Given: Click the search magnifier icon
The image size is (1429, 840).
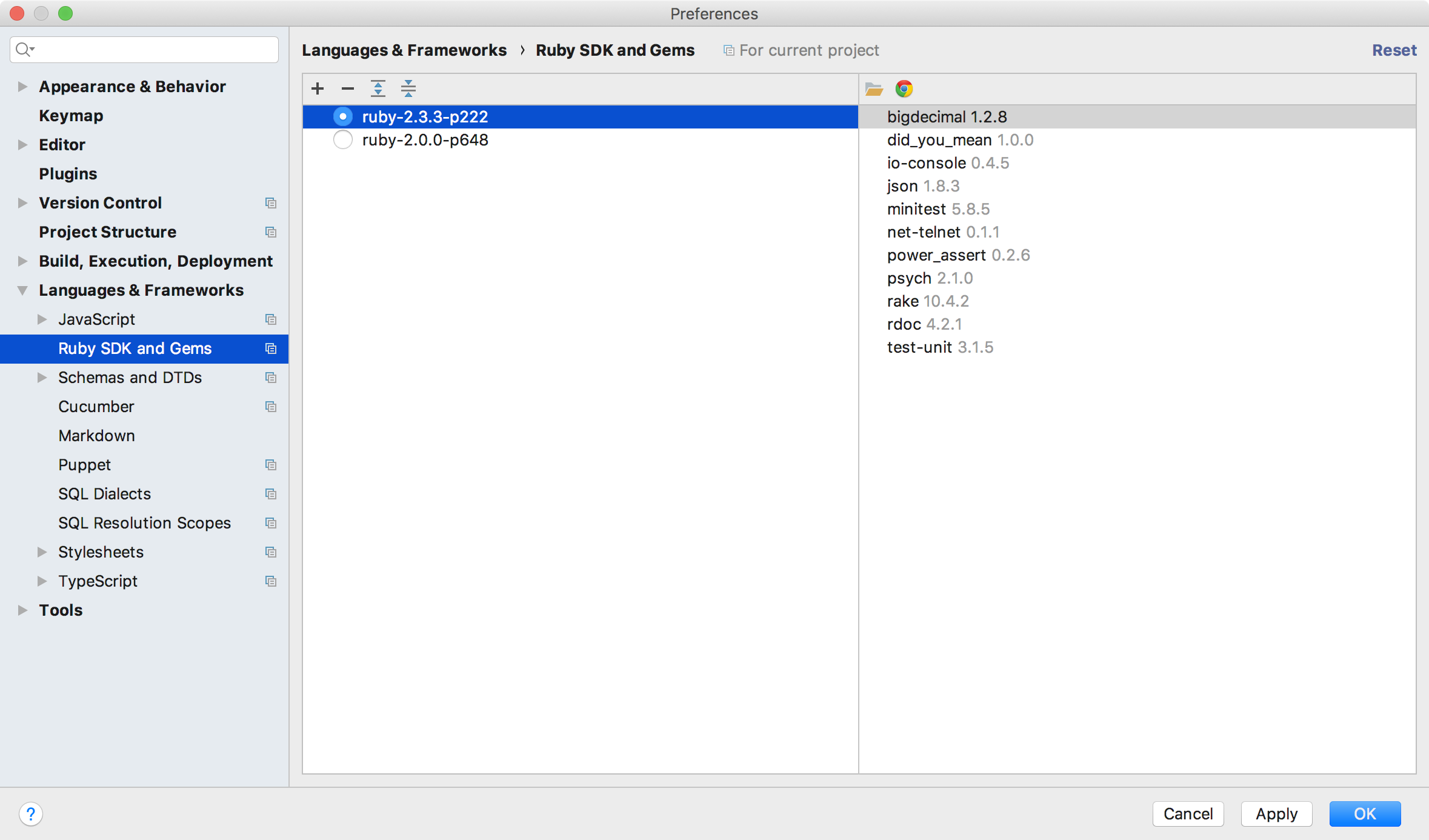Looking at the screenshot, I should tap(24, 49).
